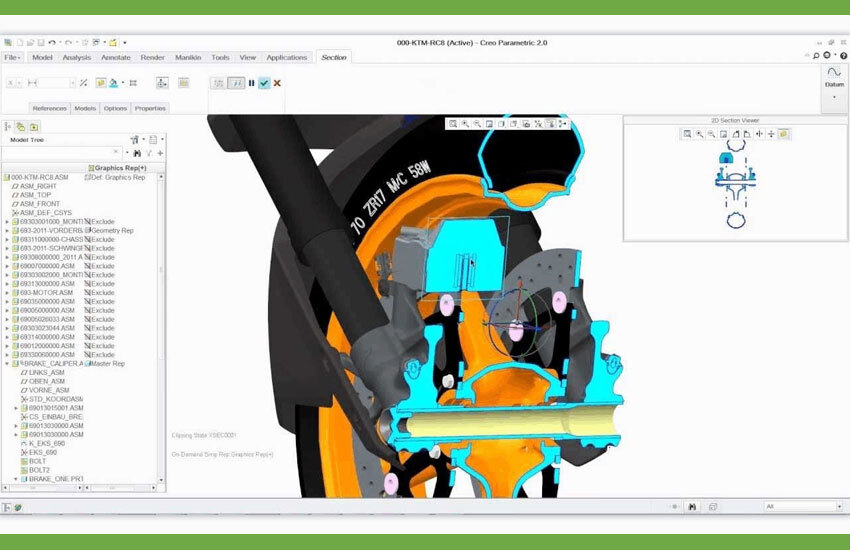Screen dimensions: 850x550
Task: Open the Options dashboard panel
Action: point(115,108)
